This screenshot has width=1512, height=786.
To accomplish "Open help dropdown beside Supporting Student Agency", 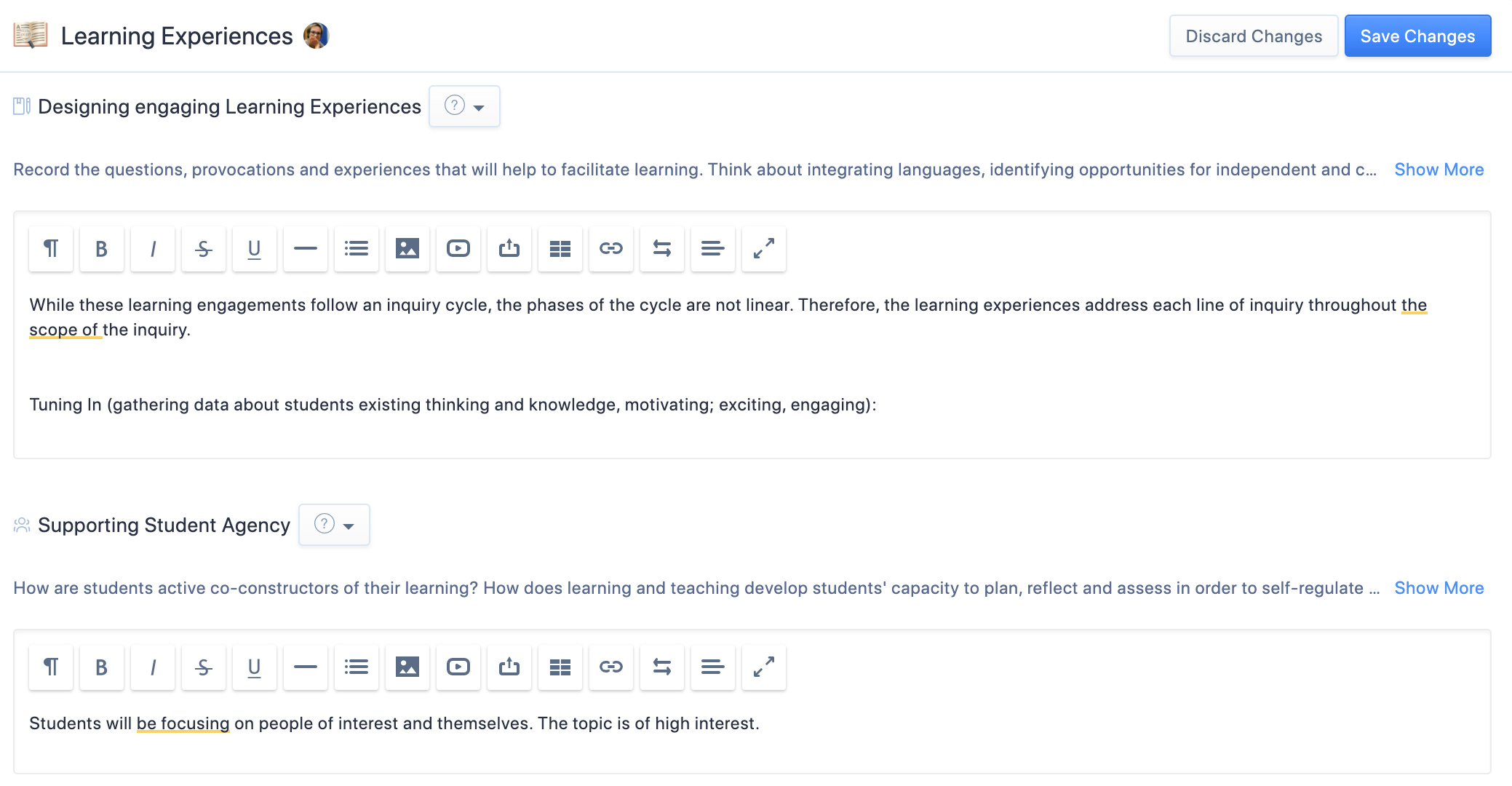I will click(334, 525).
